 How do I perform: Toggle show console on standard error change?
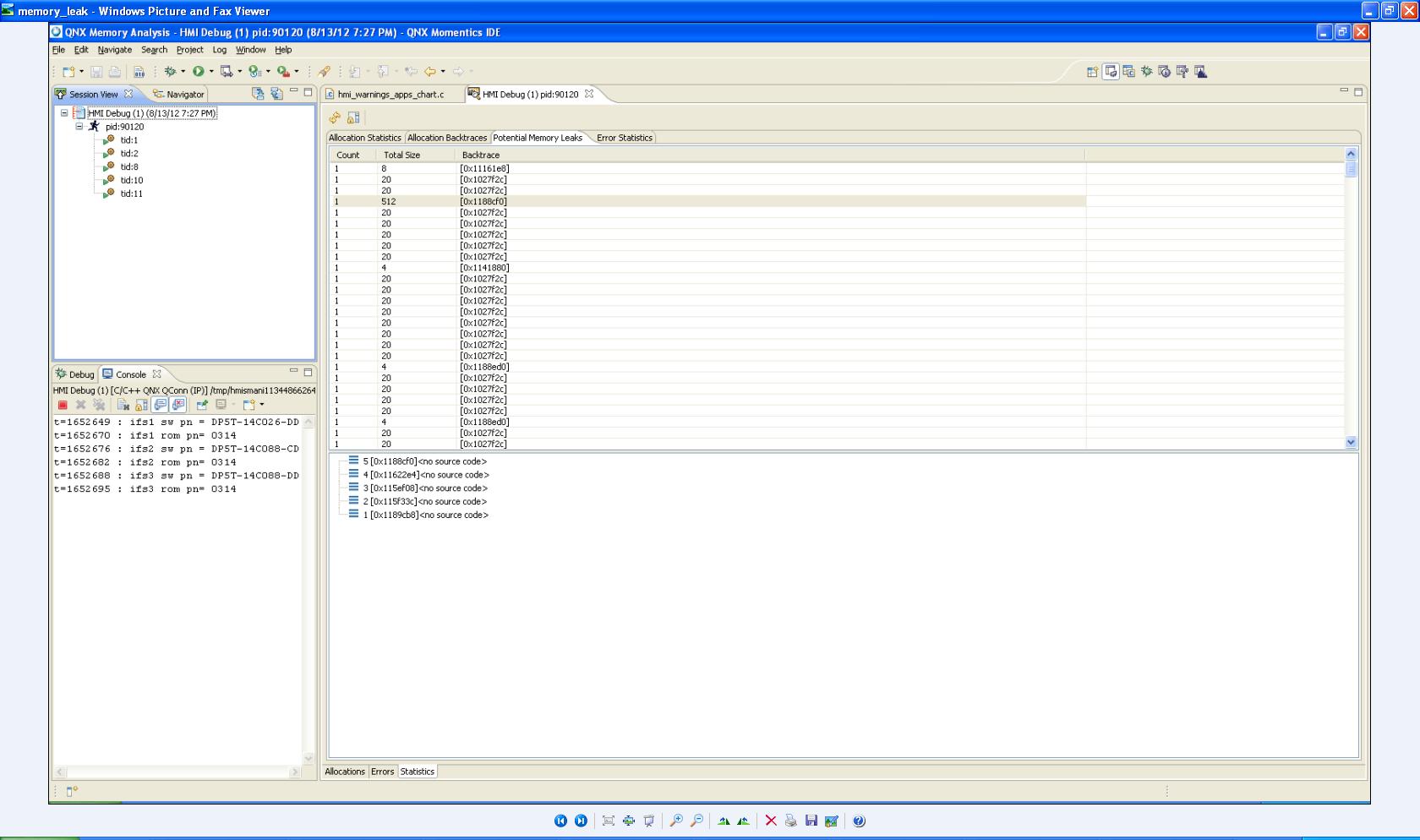pos(178,405)
